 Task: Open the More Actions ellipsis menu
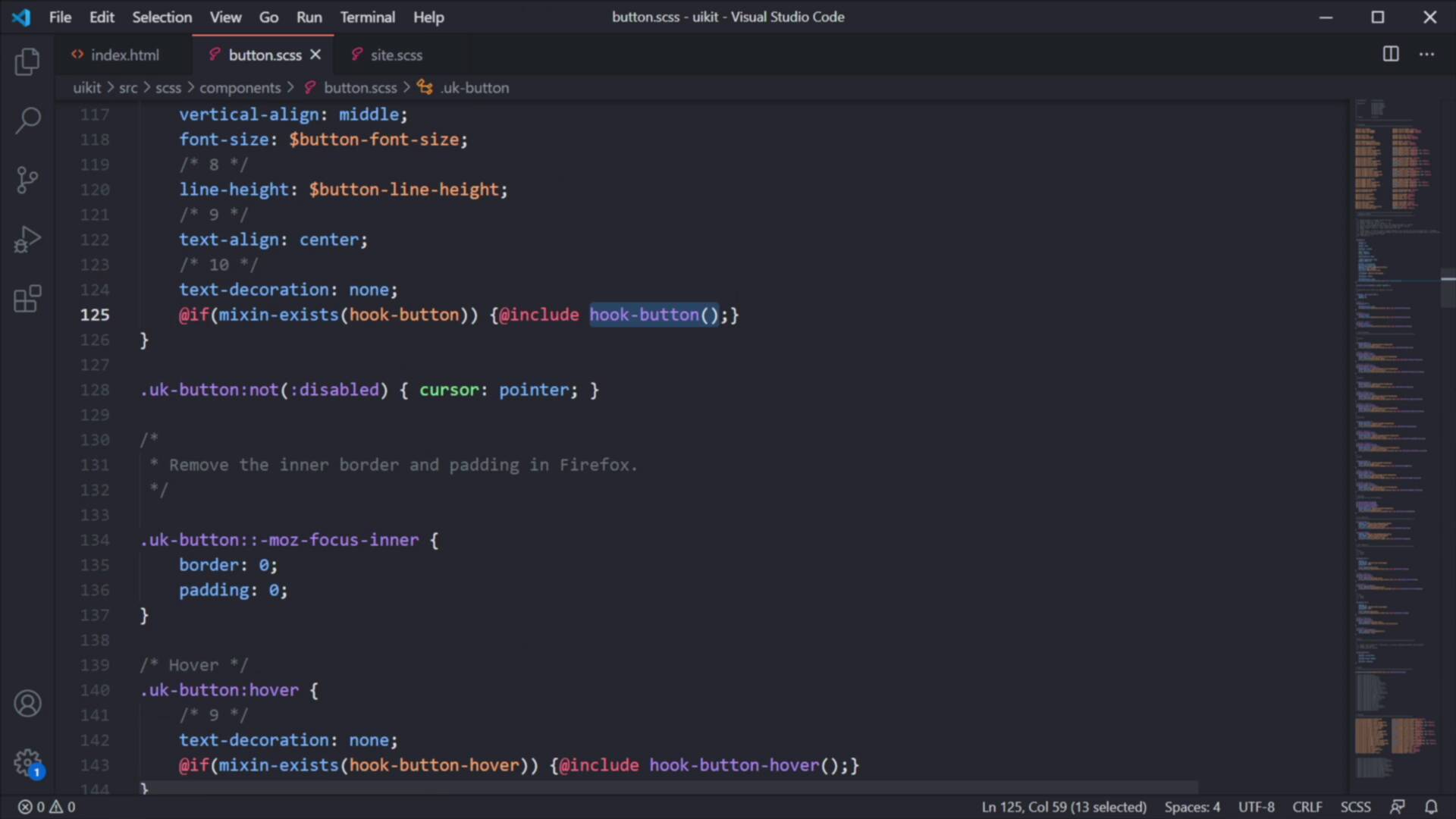[1426, 54]
